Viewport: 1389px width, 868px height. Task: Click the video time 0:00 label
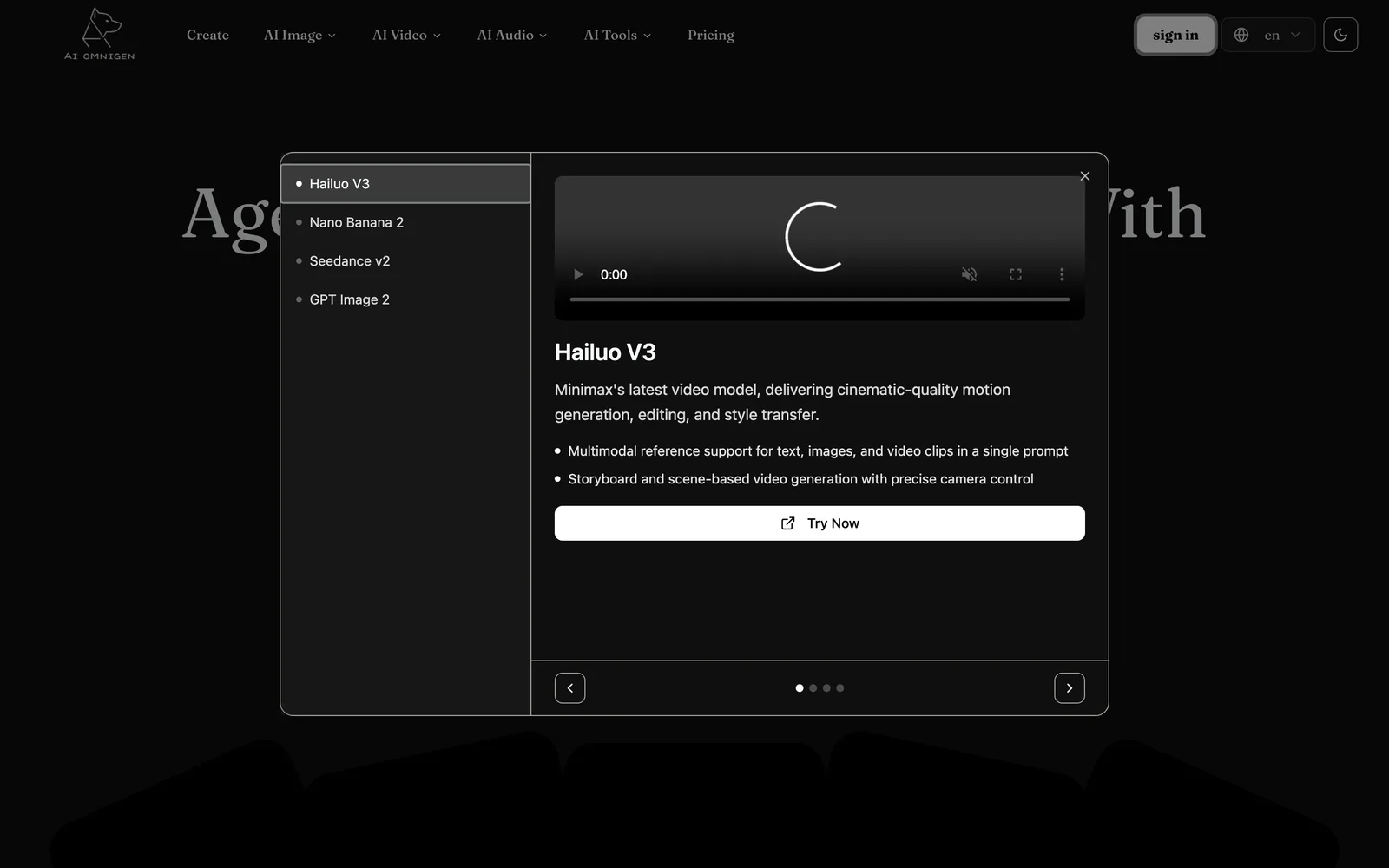(x=614, y=274)
